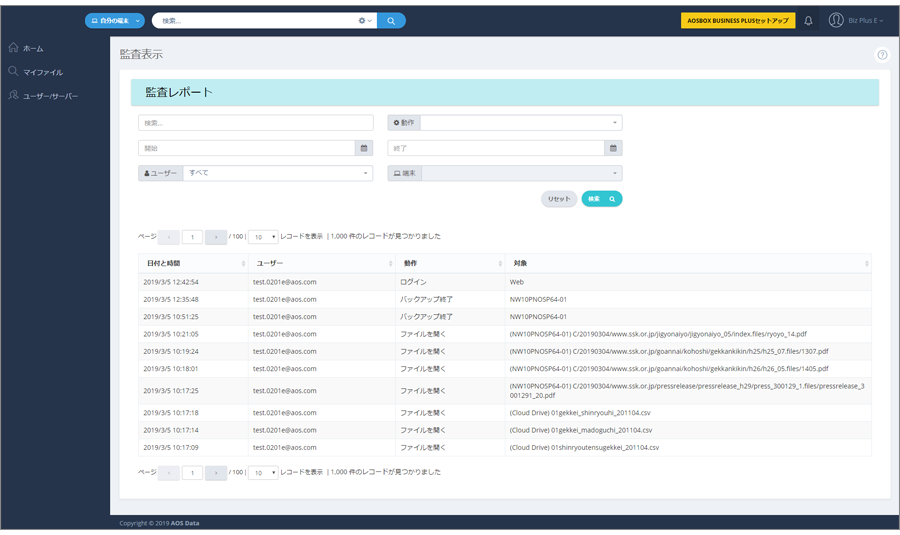The image size is (900, 535).
Task: Open My Files in the sidebar
Action: click(36, 72)
